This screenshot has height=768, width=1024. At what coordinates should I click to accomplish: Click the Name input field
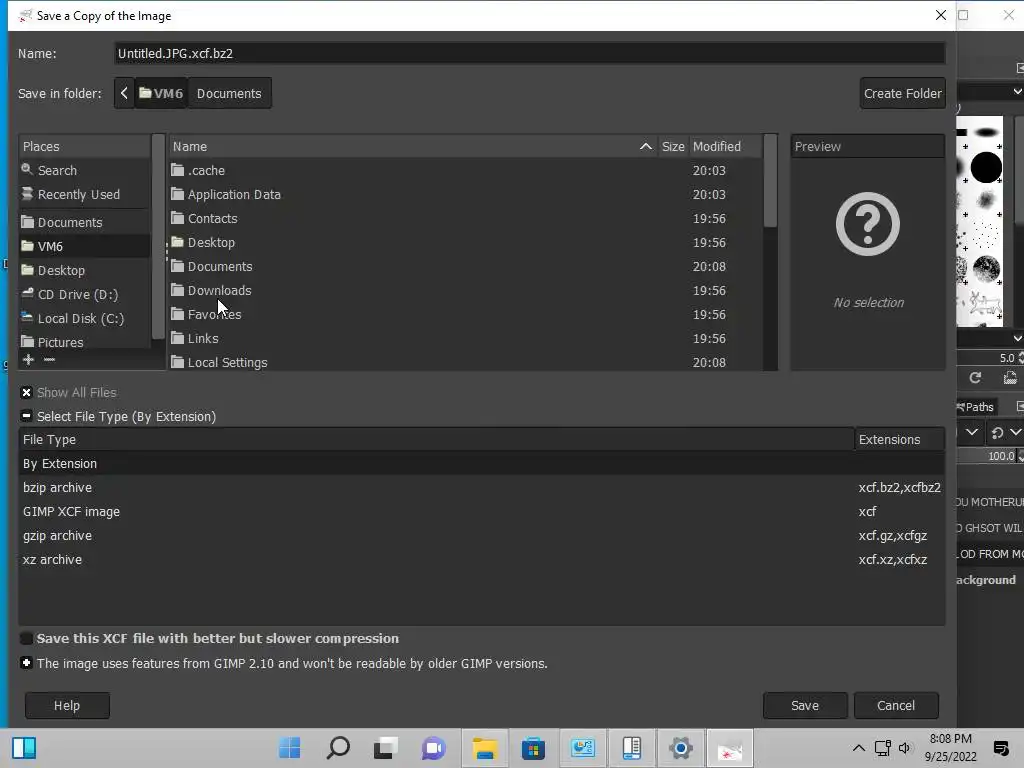530,54
